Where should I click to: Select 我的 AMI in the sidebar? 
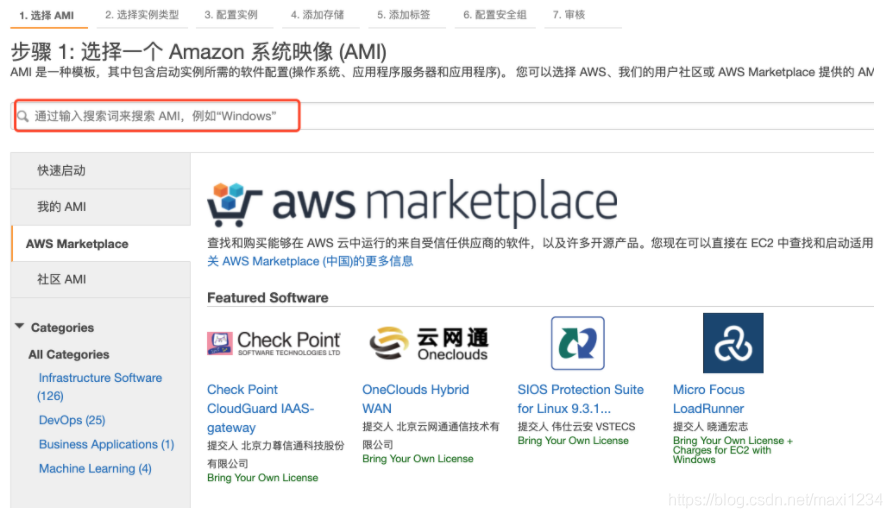point(101,207)
